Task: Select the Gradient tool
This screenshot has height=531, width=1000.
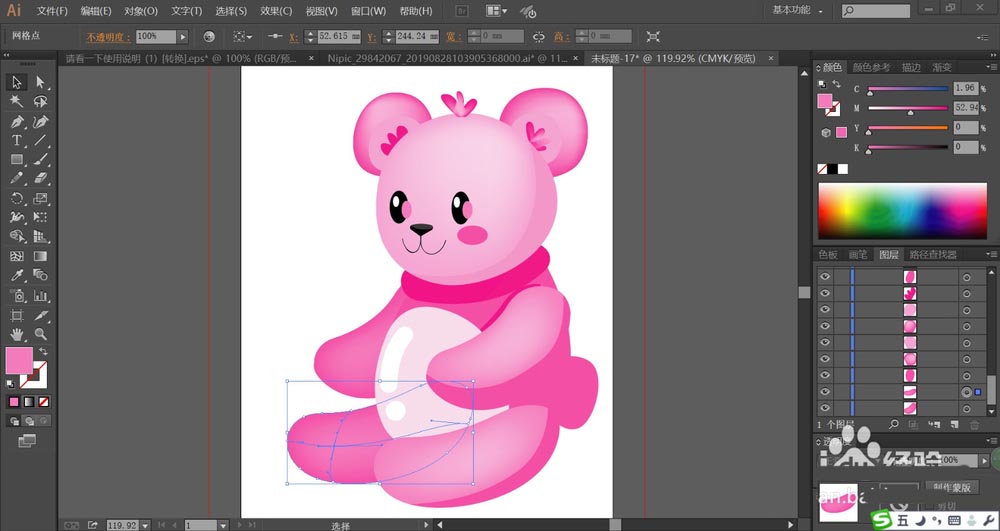Action: (41, 256)
